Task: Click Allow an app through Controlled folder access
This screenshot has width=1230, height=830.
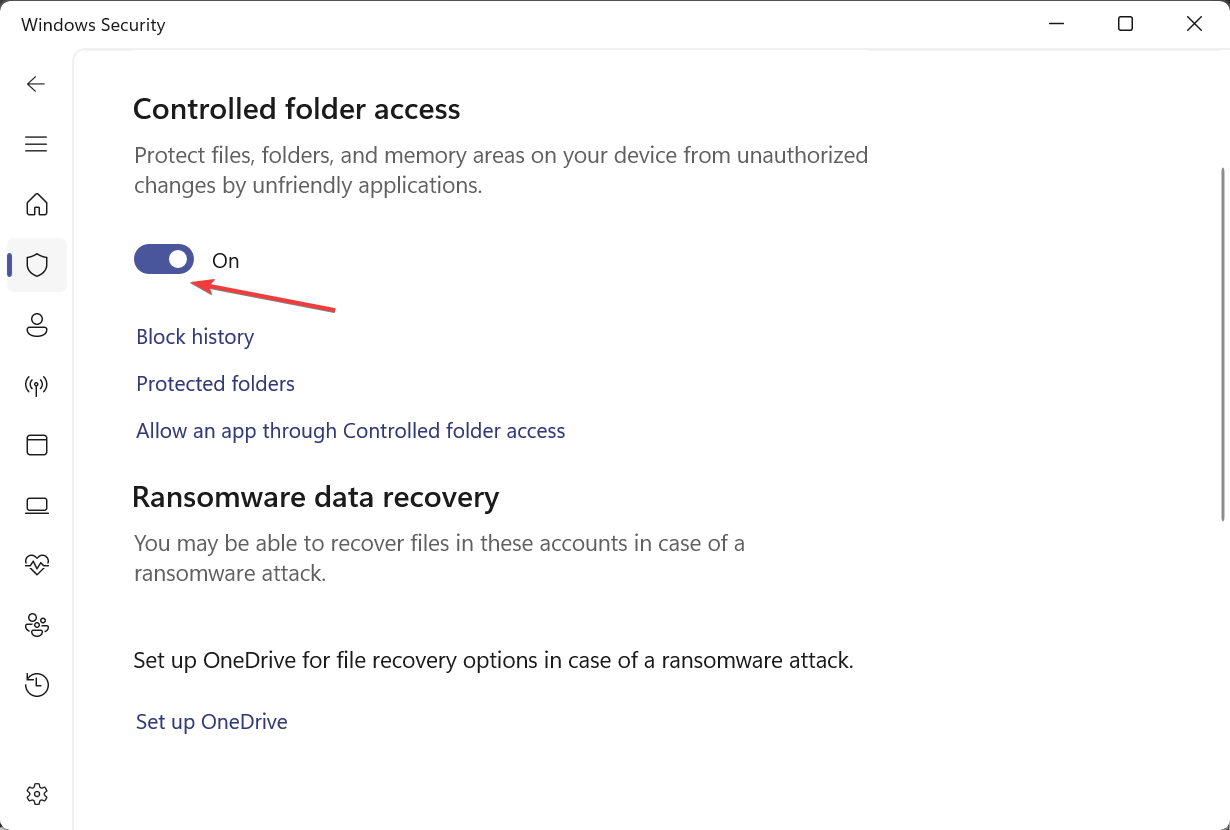Action: pyautogui.click(x=350, y=431)
